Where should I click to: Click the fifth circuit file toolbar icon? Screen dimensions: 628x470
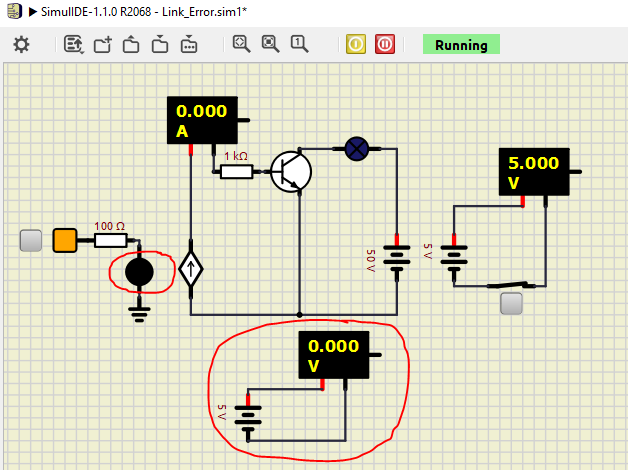tap(189, 44)
